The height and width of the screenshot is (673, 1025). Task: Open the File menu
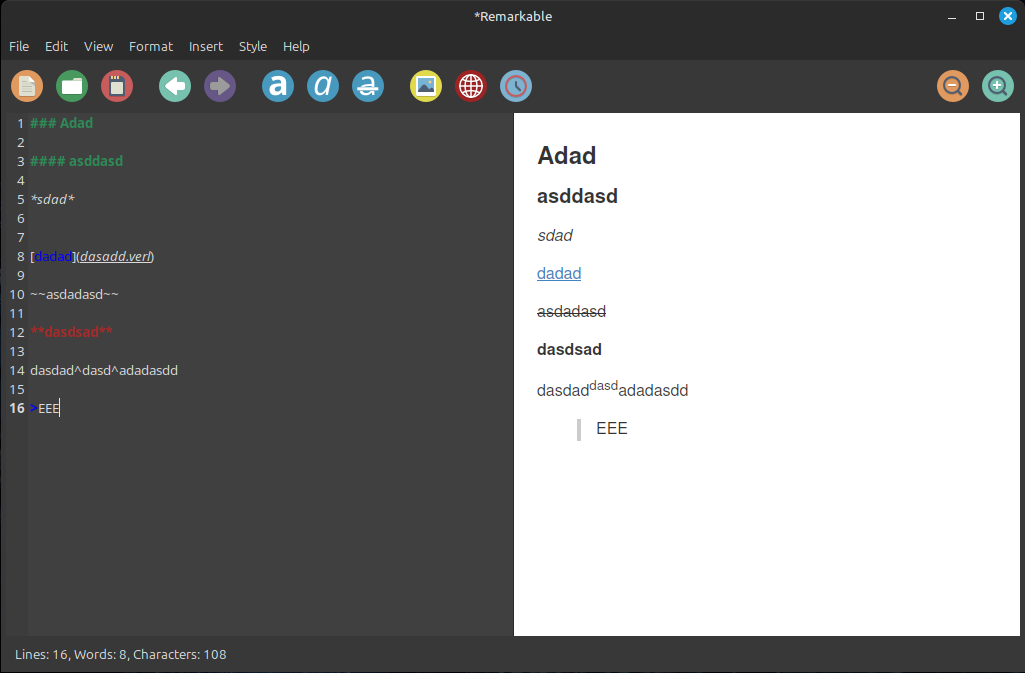click(19, 46)
